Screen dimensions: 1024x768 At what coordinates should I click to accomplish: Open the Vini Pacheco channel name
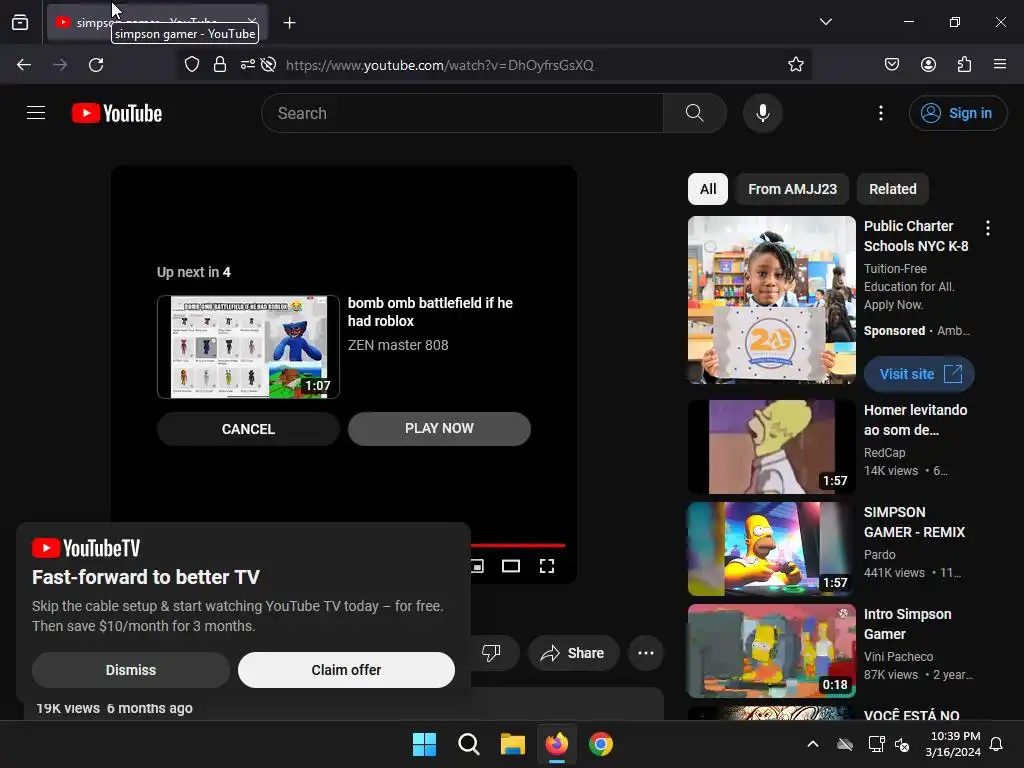898,656
